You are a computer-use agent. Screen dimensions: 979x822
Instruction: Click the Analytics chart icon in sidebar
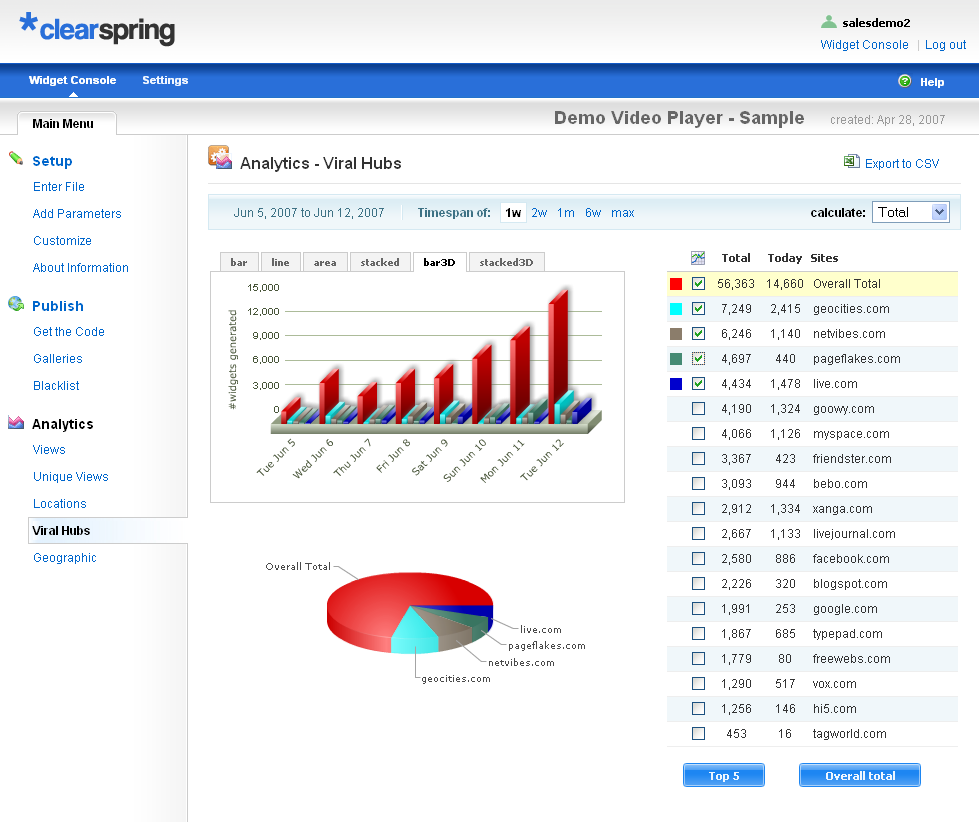tap(16, 423)
